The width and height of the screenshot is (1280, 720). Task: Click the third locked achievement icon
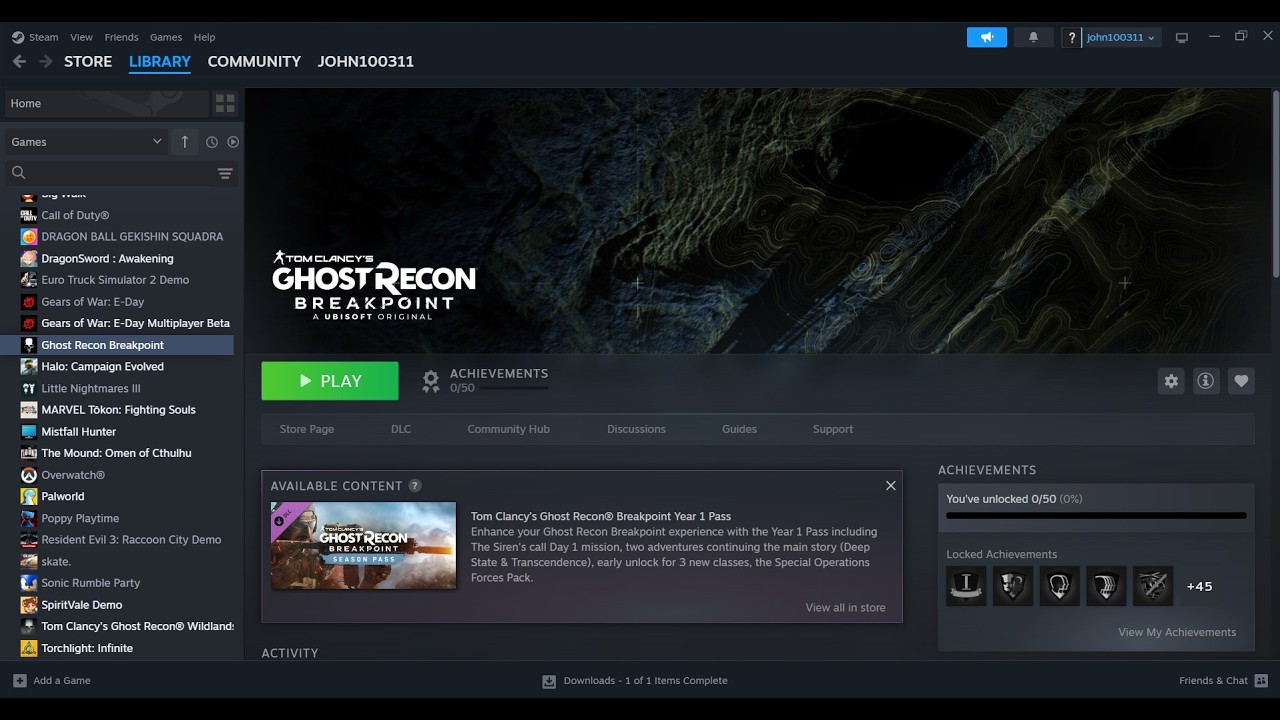[1059, 586]
